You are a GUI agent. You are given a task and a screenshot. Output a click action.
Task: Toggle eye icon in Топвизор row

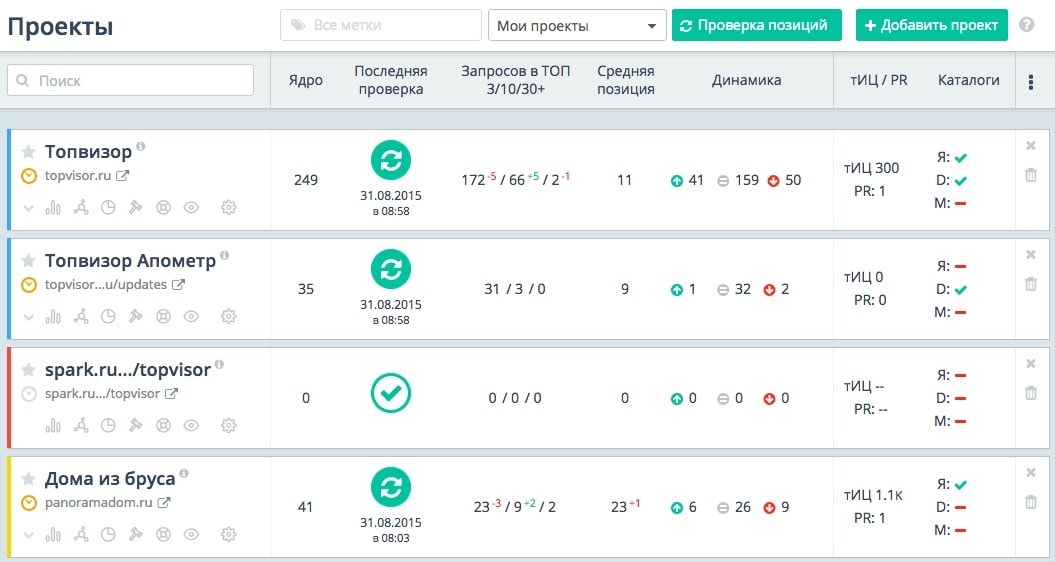pos(191,207)
